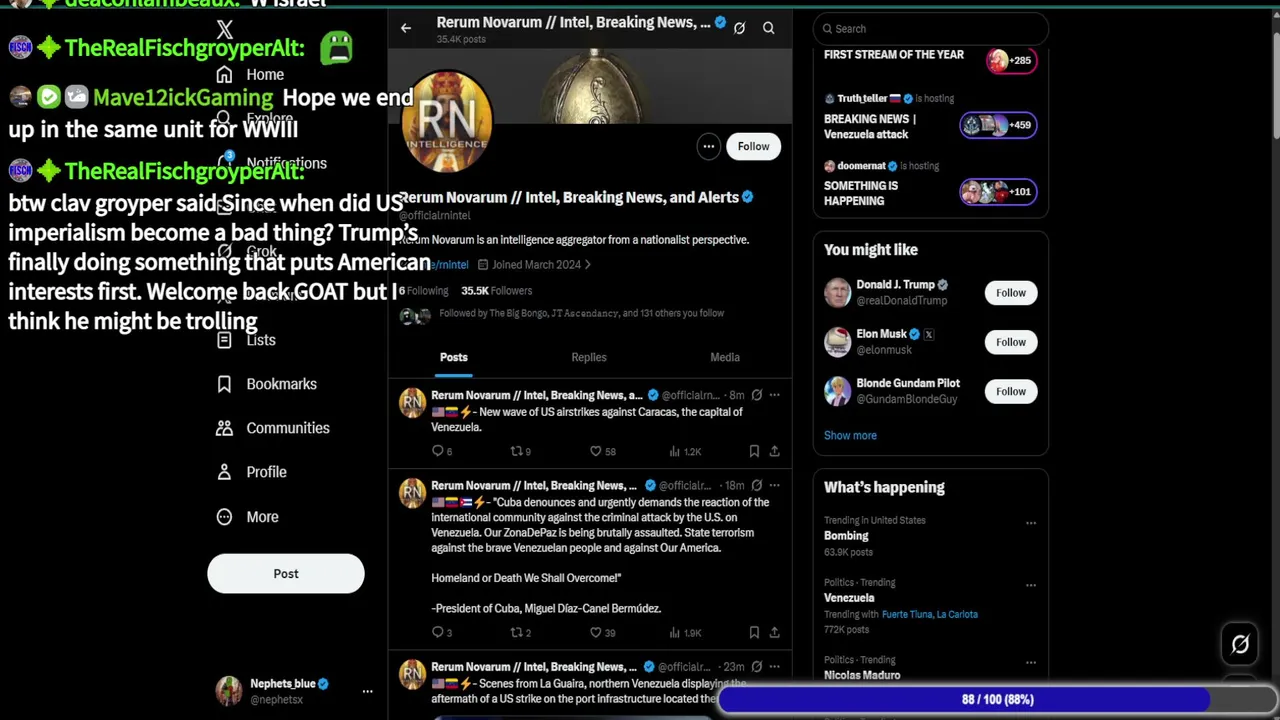Open the More circle icon in sidebar

(x=224, y=517)
